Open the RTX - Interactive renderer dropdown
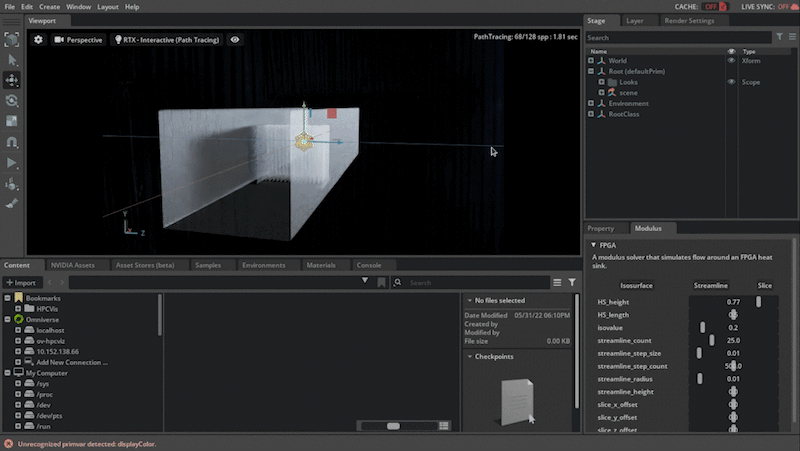800x451 pixels. point(168,40)
